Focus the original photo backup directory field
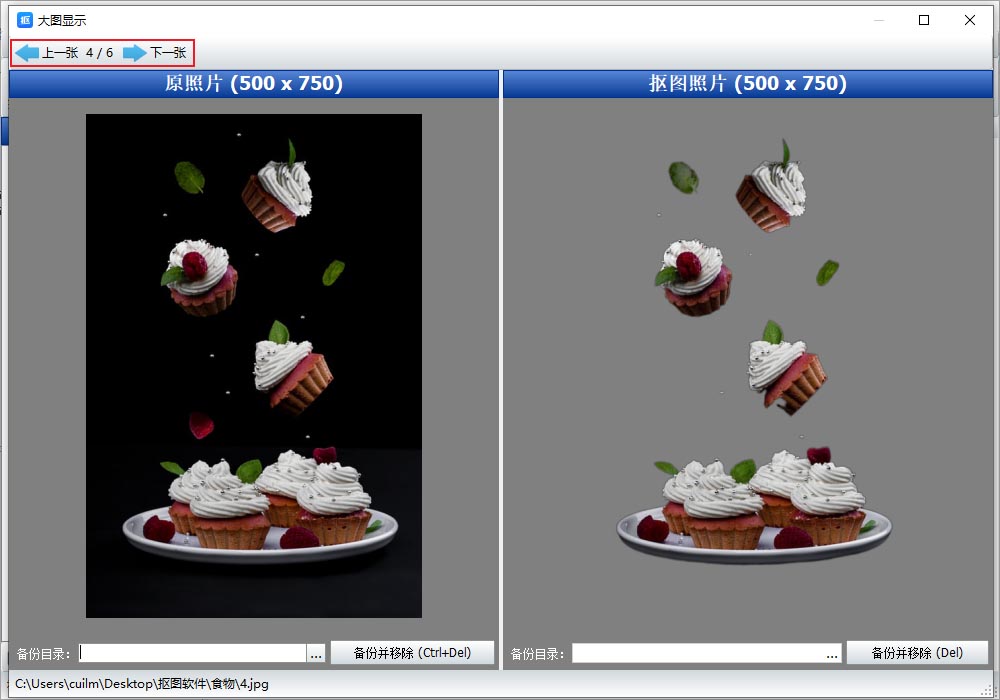1000x700 pixels. 192,653
